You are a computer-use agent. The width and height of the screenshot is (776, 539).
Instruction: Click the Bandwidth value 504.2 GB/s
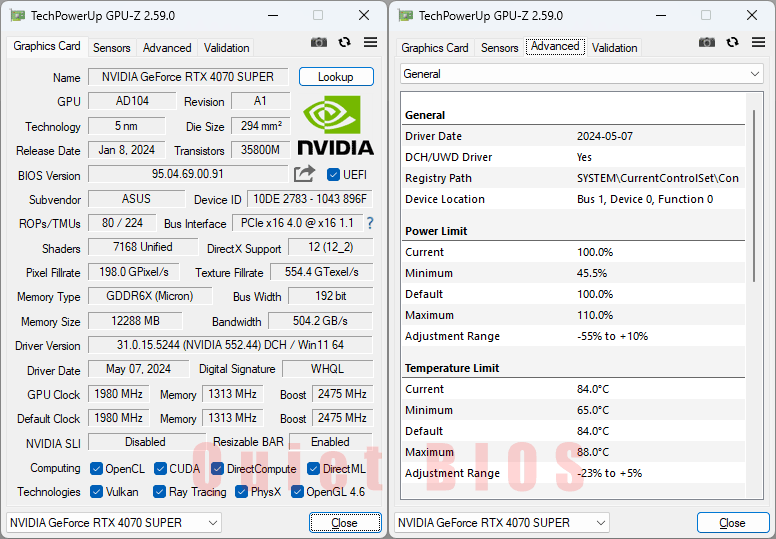(x=320, y=321)
